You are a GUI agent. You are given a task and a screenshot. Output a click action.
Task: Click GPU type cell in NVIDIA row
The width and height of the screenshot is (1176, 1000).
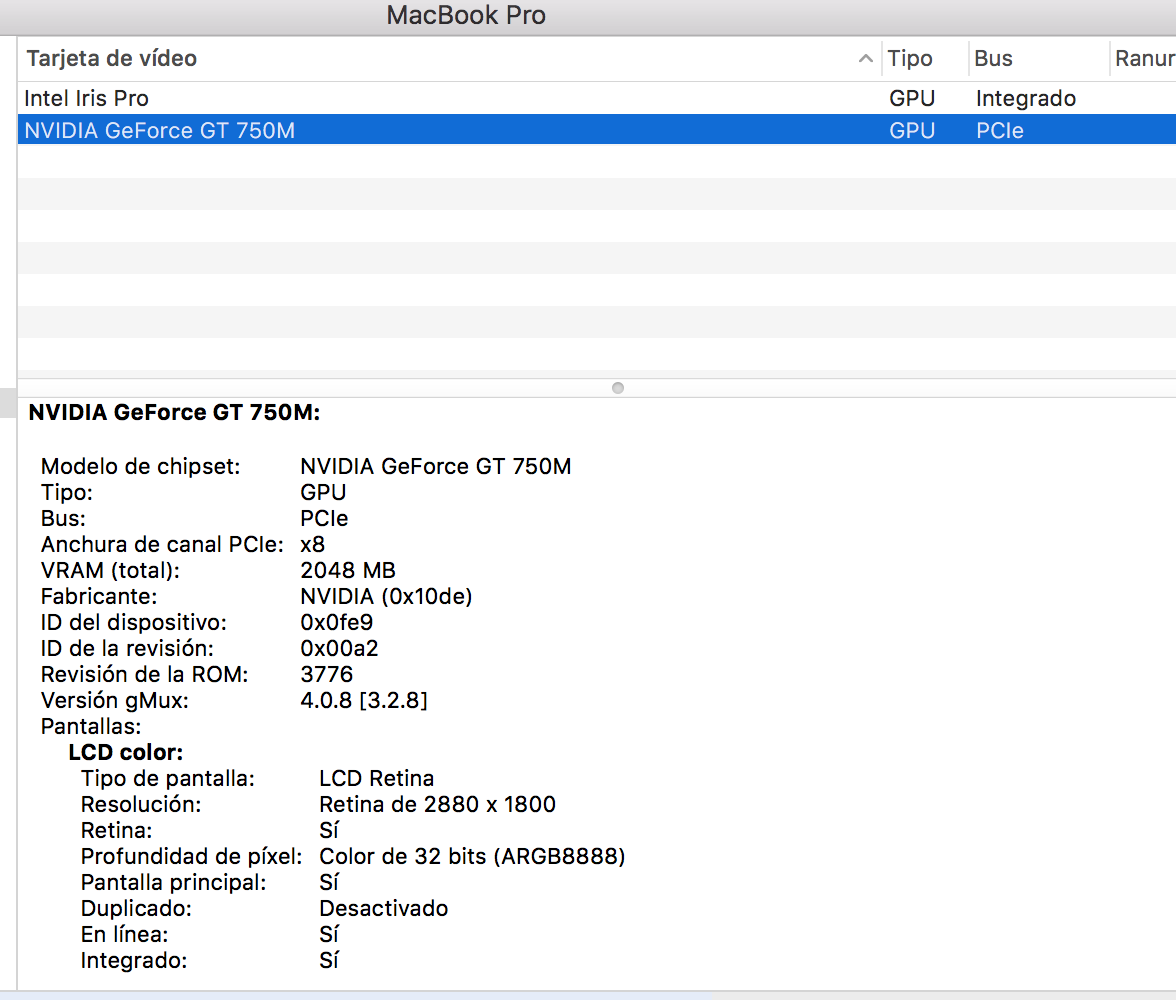[912, 131]
